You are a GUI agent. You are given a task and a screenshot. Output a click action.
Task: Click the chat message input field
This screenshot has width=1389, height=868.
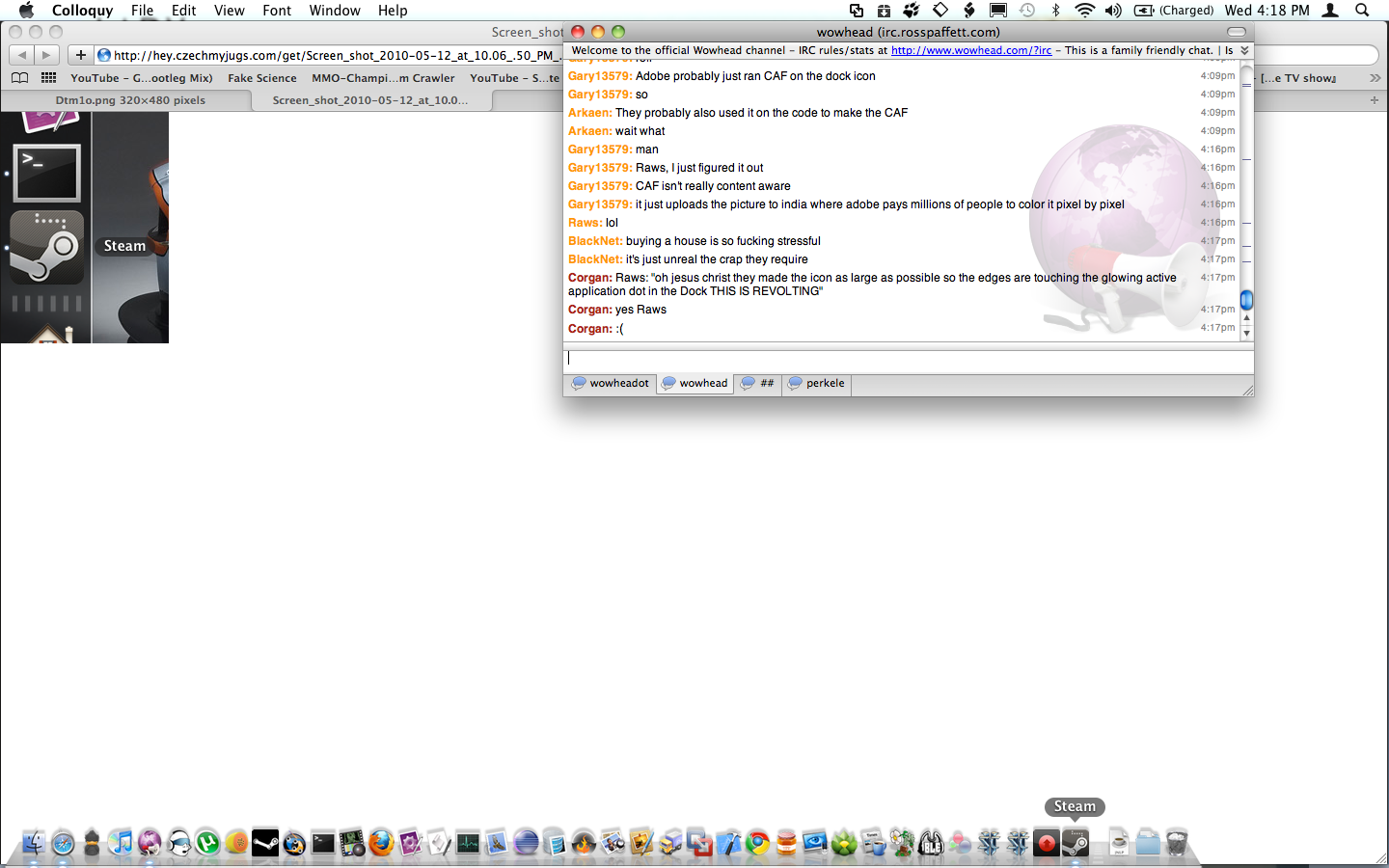907,358
